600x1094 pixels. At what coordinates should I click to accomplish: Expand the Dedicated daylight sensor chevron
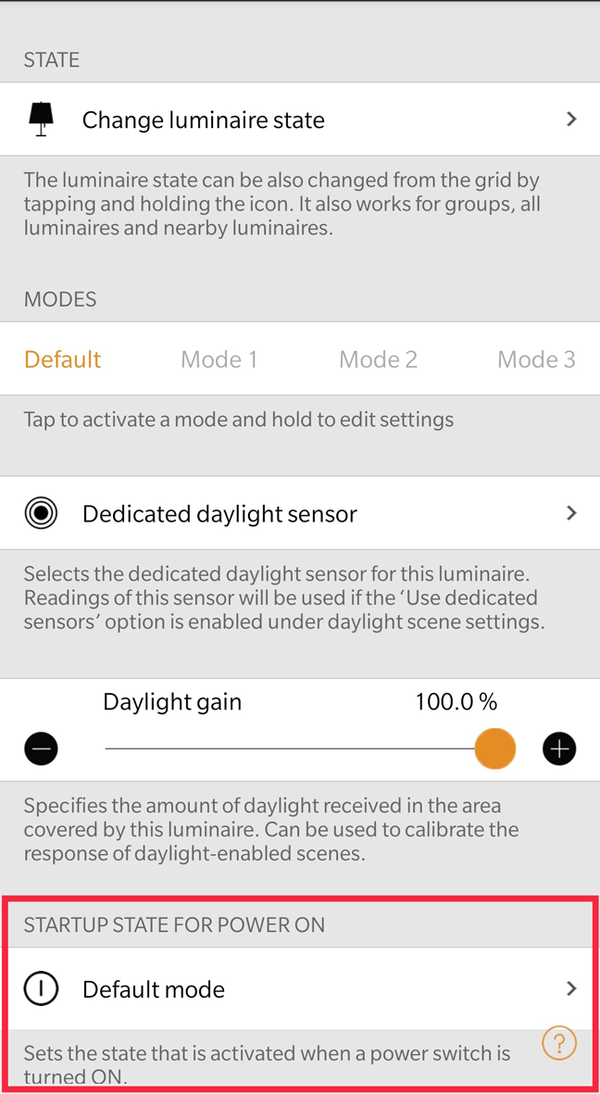571,513
